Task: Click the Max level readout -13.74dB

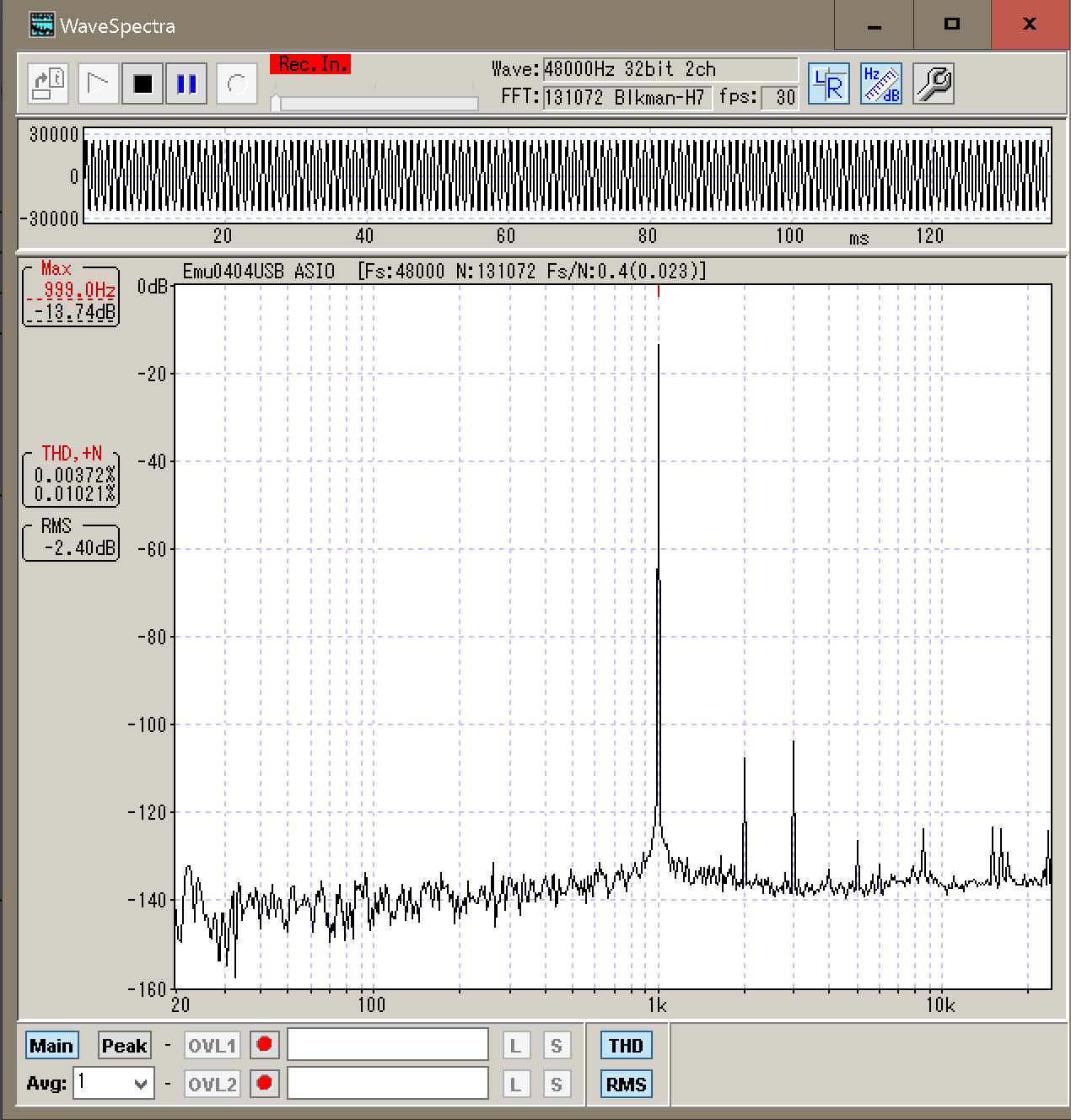Action: pyautogui.click(x=74, y=312)
